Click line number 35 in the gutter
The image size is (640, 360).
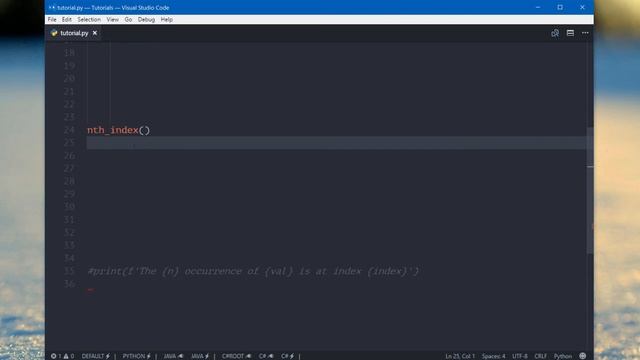tap(69, 271)
